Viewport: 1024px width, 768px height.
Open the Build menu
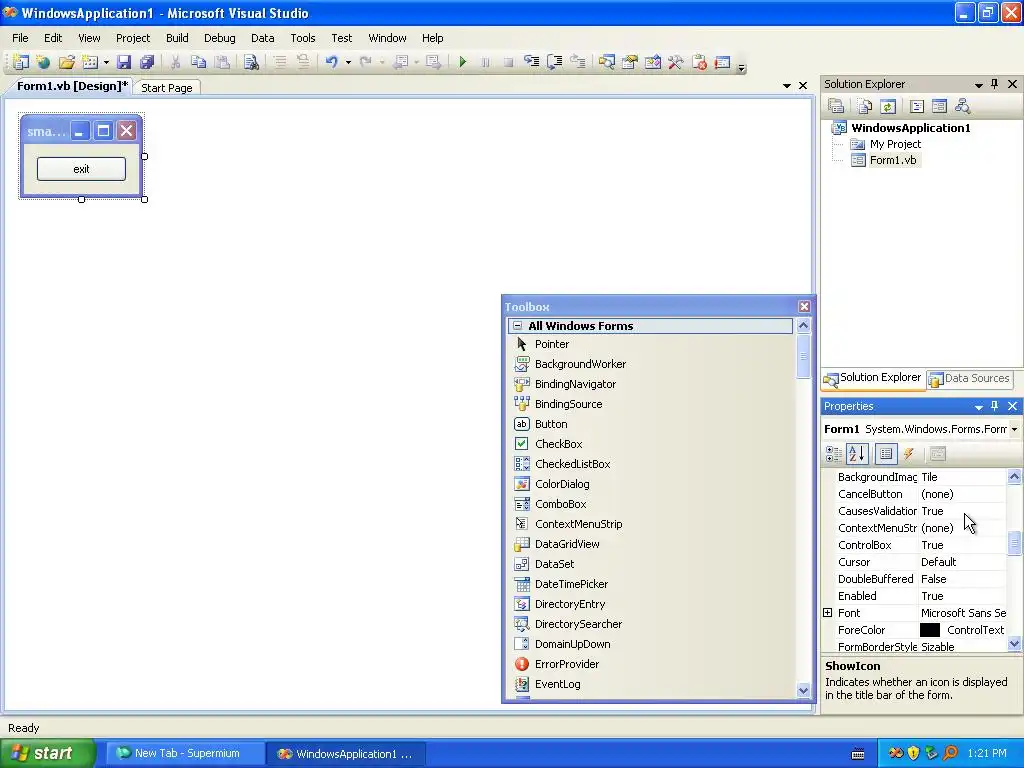pyautogui.click(x=177, y=38)
